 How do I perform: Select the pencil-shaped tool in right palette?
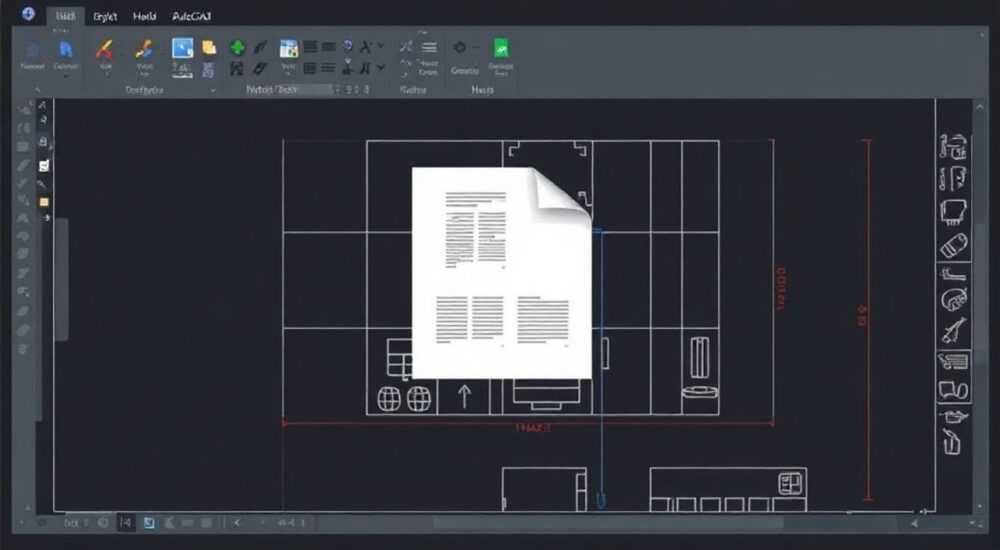[x=954, y=330]
